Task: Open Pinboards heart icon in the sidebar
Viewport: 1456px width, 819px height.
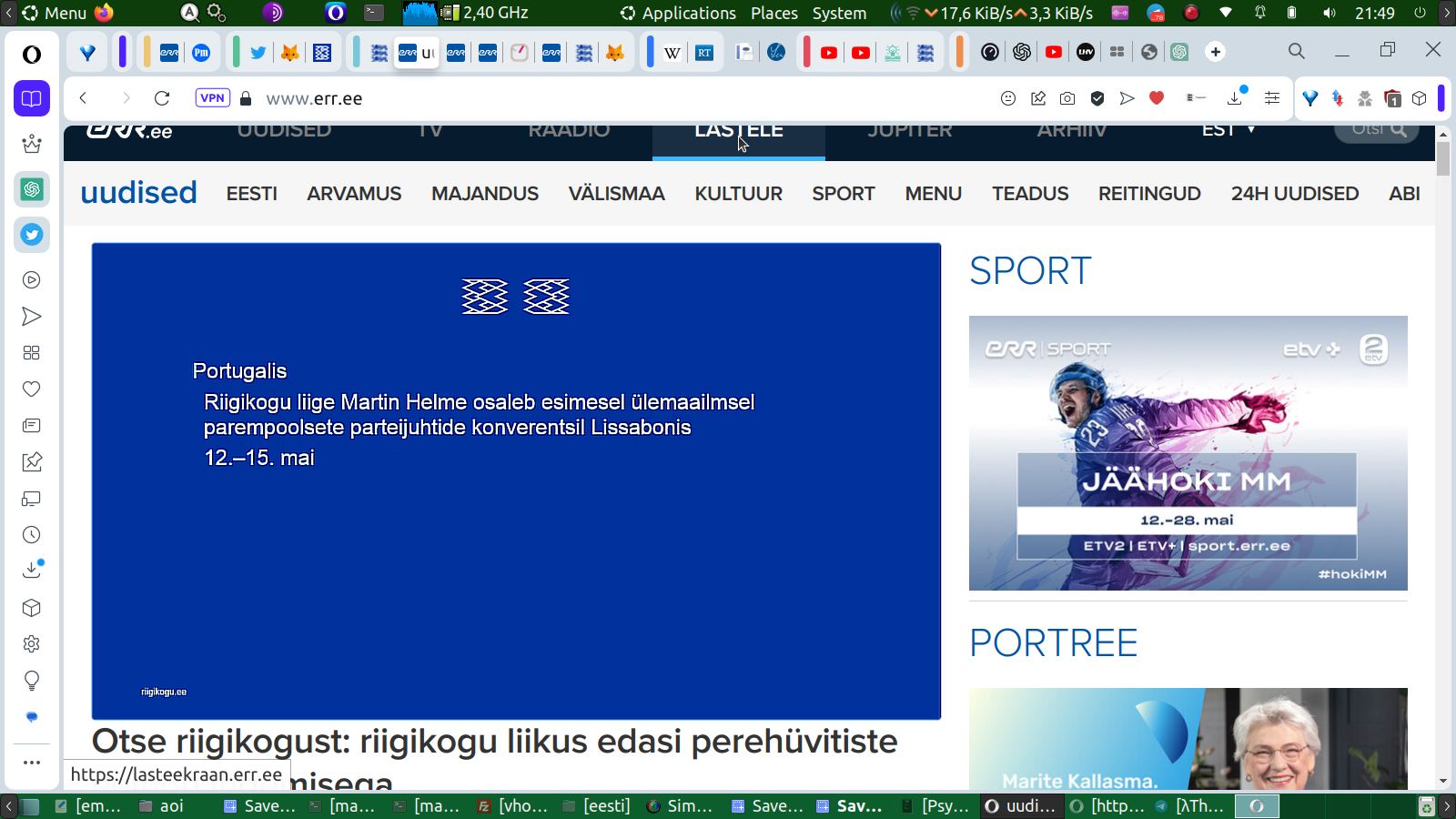Action: (32, 389)
